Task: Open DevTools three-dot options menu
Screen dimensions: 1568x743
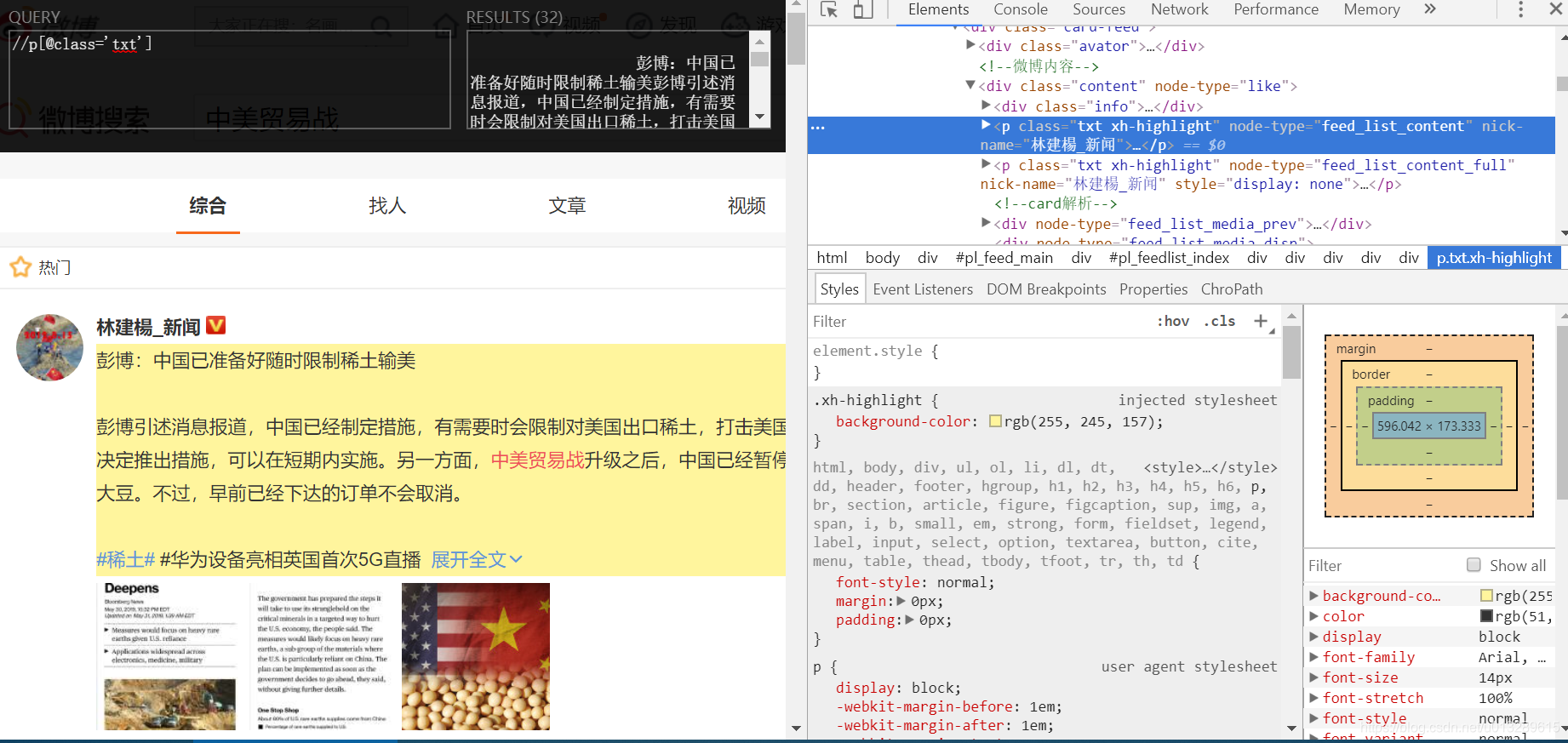Action: [x=1521, y=9]
